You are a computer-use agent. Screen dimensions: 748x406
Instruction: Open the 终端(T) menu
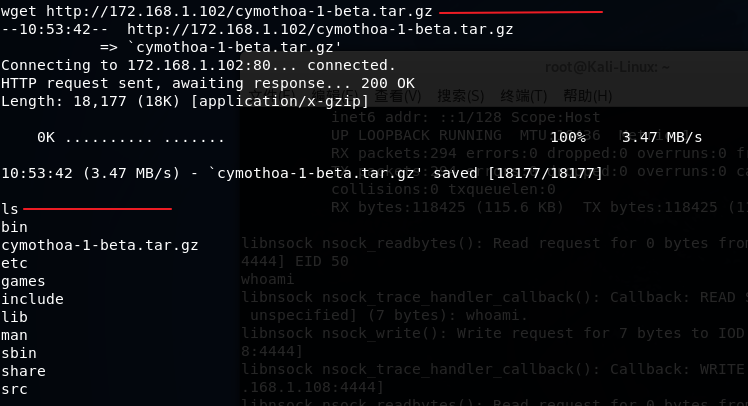(x=523, y=96)
